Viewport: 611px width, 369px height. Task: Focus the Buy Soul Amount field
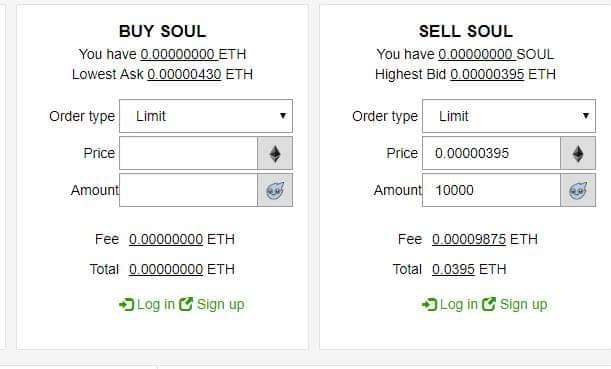click(189, 190)
